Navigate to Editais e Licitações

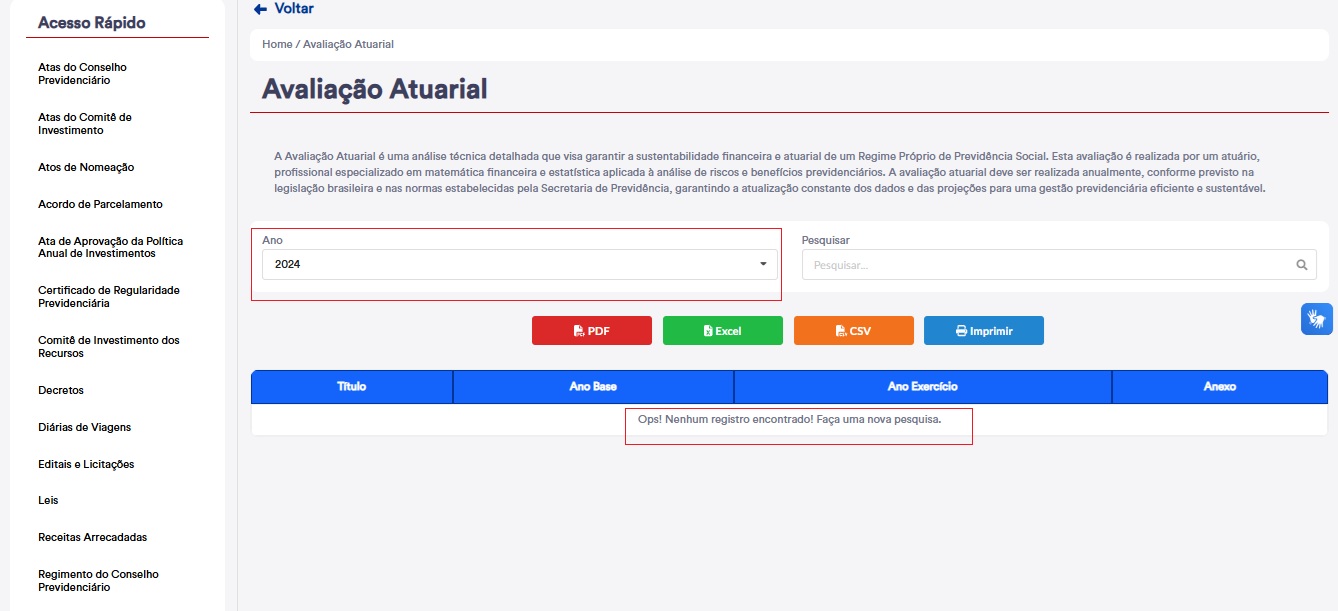(x=86, y=464)
